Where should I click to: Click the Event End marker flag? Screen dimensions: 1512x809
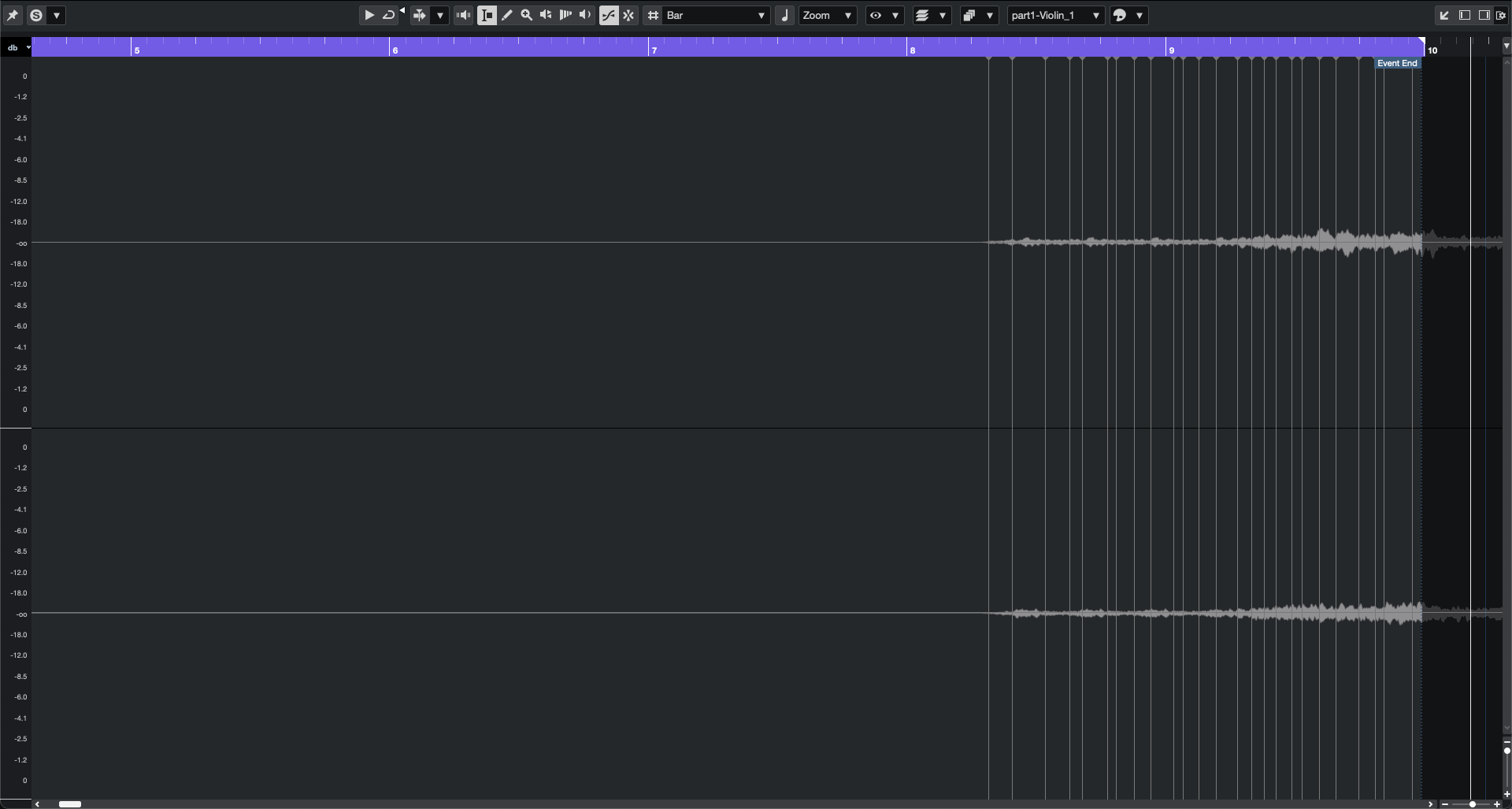point(1397,63)
